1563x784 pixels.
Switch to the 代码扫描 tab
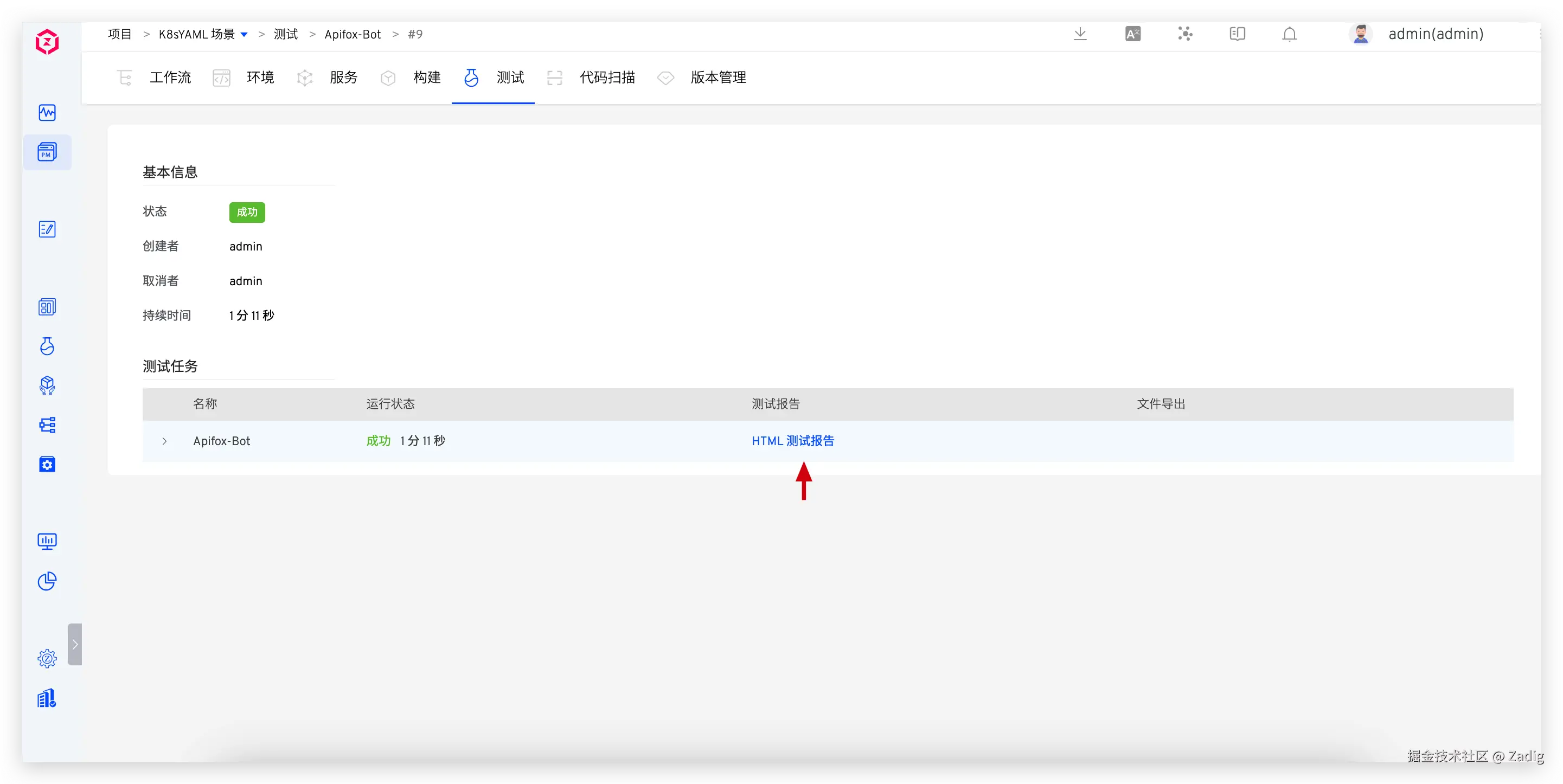[607, 78]
